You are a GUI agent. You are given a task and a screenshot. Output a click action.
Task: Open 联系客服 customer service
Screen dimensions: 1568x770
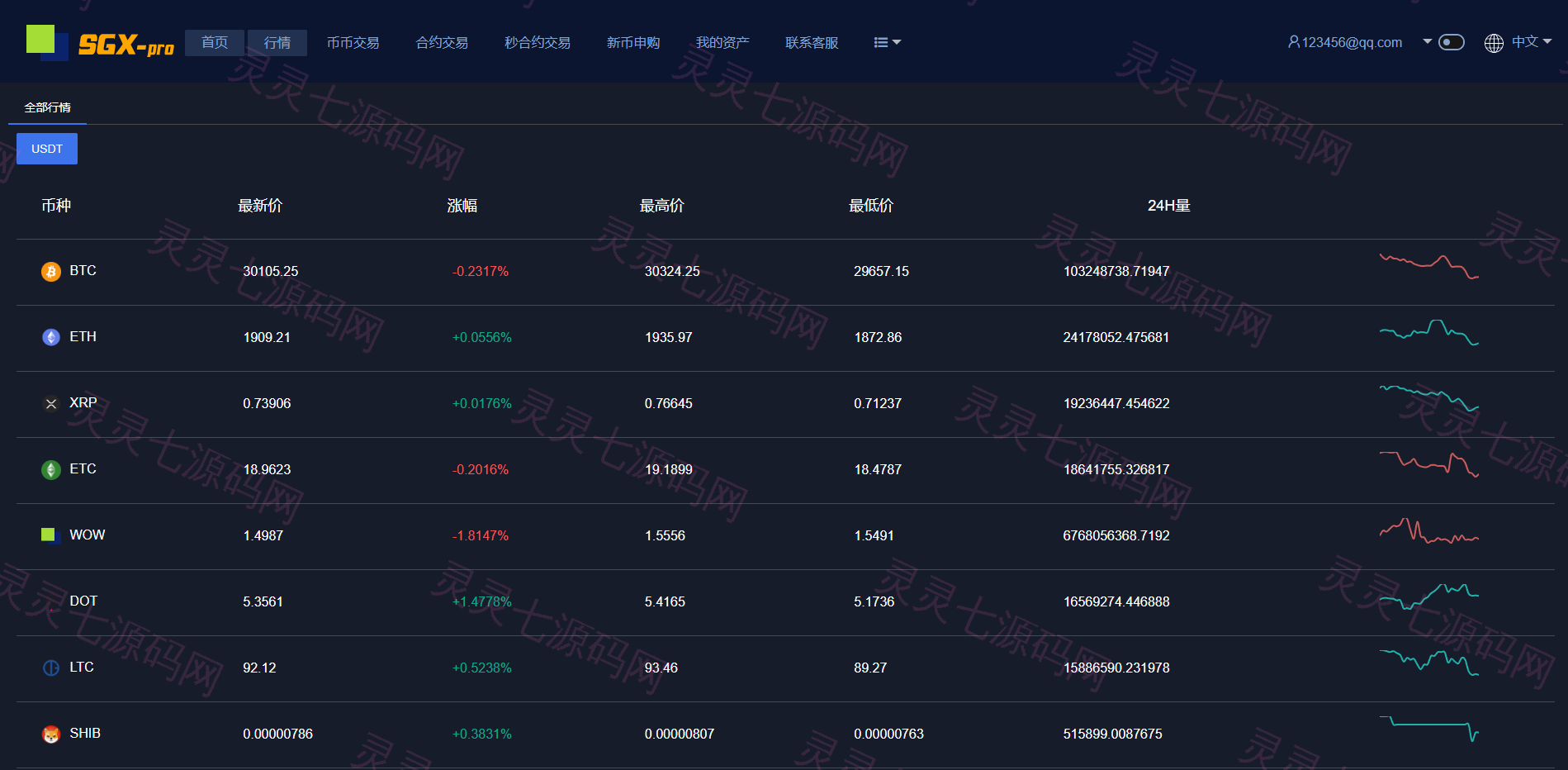[x=812, y=43]
